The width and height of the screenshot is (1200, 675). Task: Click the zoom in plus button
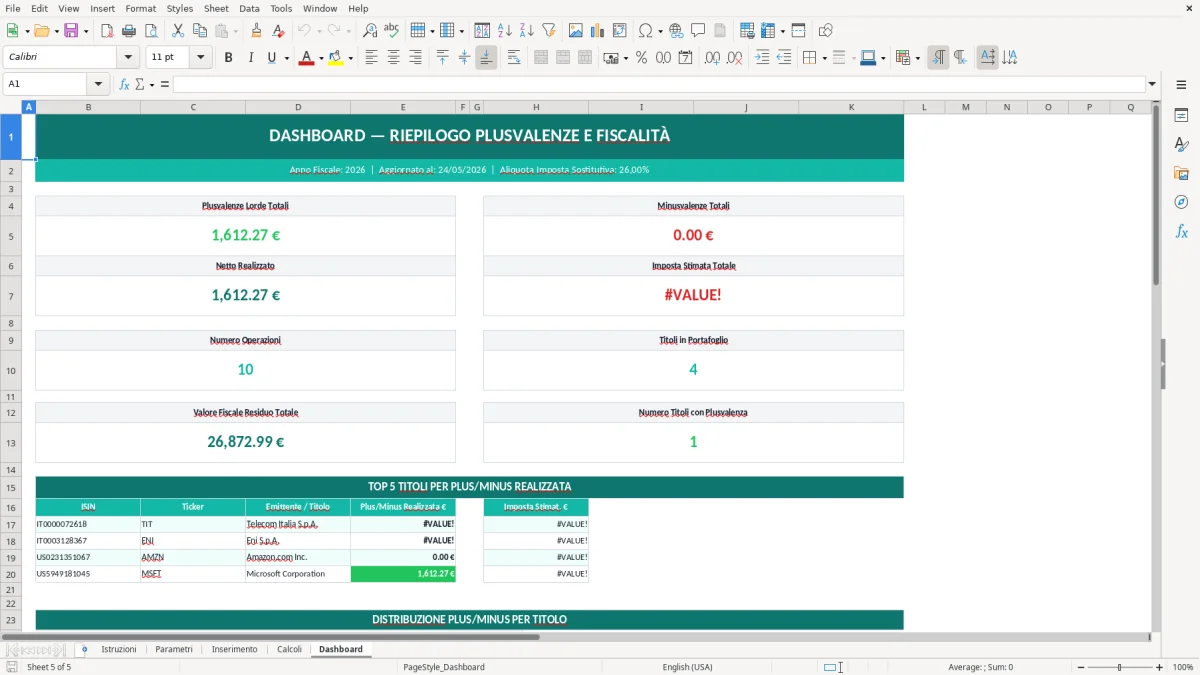pyautogui.click(x=1159, y=667)
